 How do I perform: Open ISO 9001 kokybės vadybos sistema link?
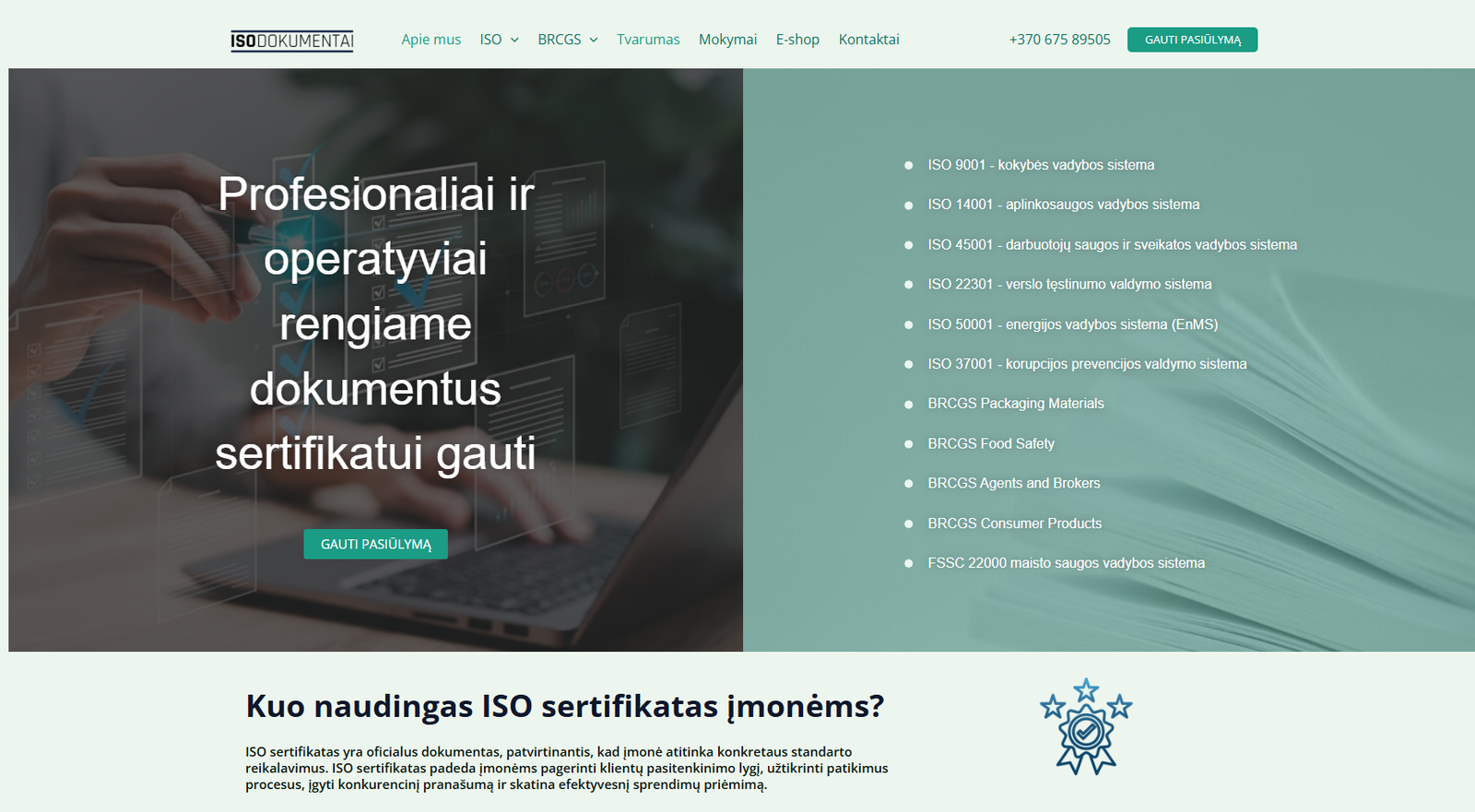pyautogui.click(x=1041, y=165)
